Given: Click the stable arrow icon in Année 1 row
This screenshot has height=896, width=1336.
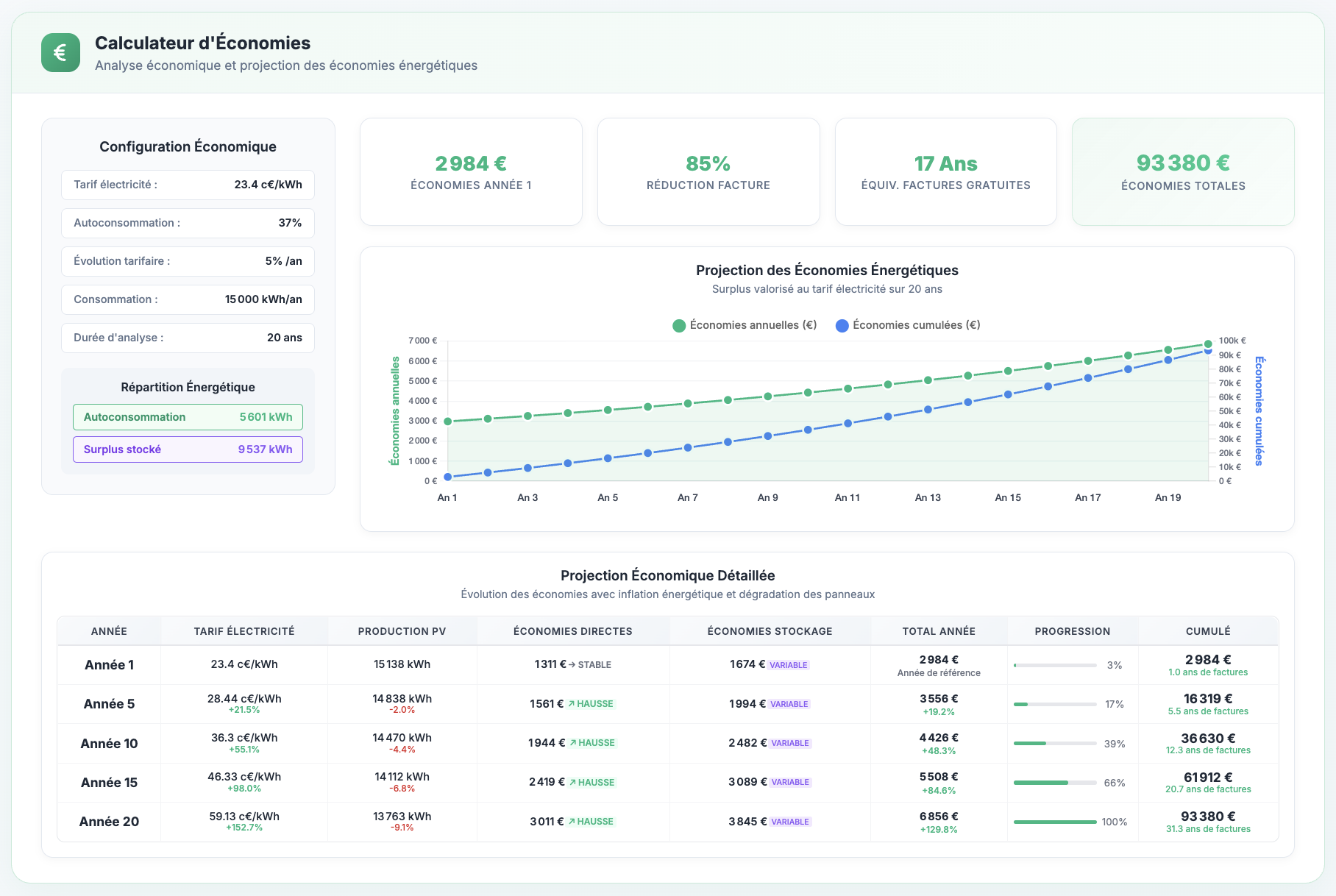Looking at the screenshot, I should click(x=572, y=665).
